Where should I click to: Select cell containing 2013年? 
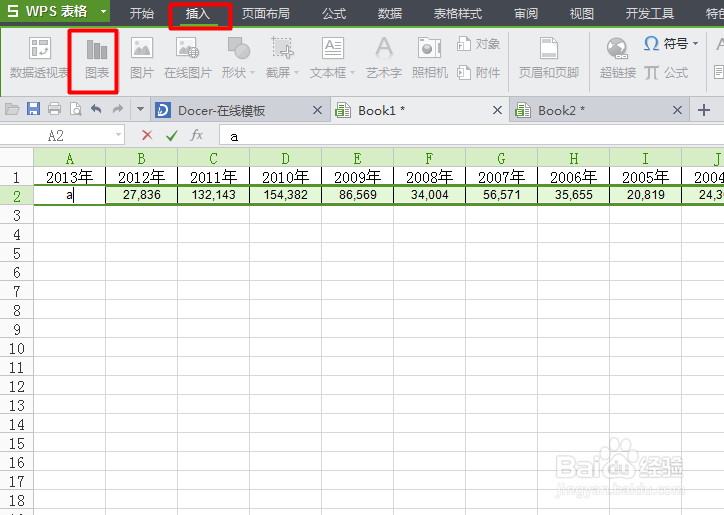coord(70,176)
